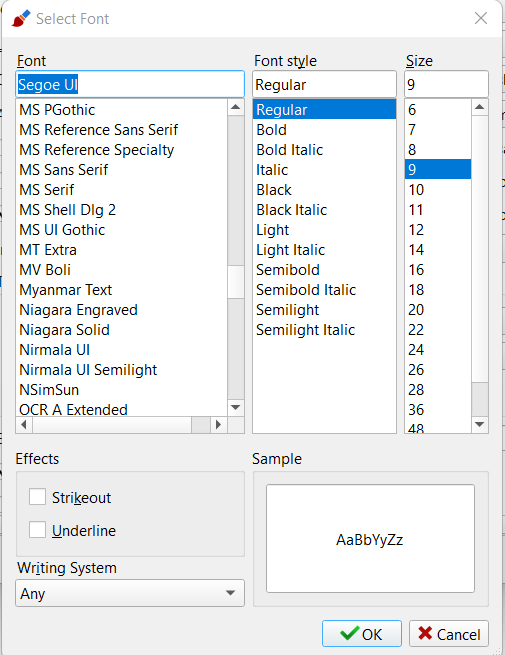The width and height of the screenshot is (505, 655).
Task: Select font size 28
Action: (x=438, y=390)
